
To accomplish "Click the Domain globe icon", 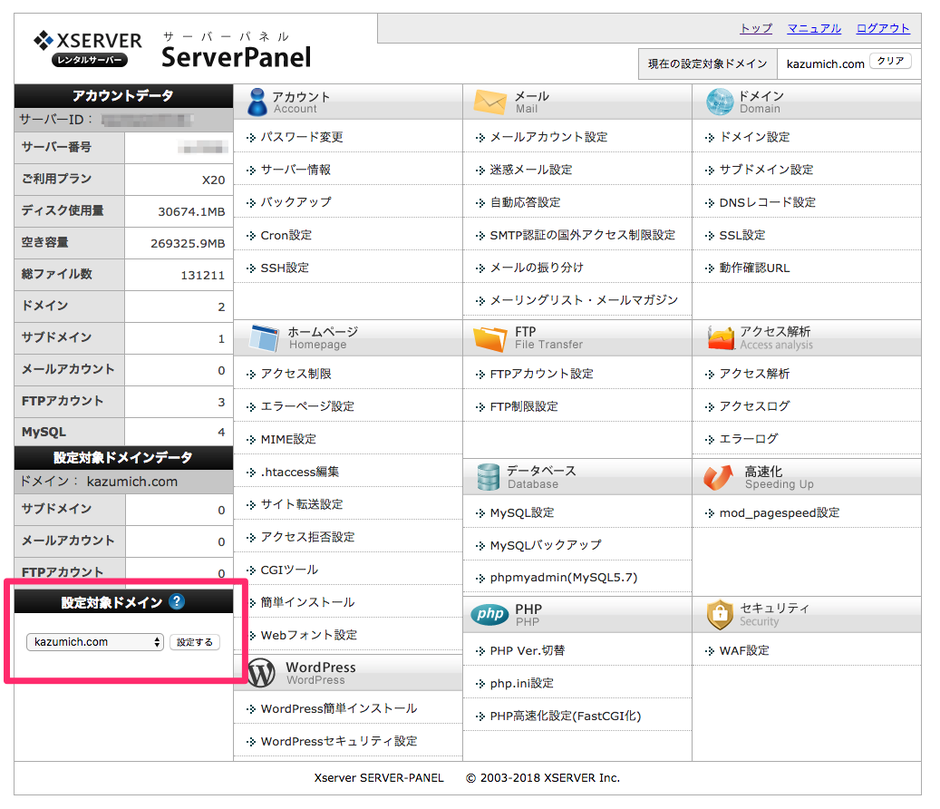I will pyautogui.click(x=719, y=101).
